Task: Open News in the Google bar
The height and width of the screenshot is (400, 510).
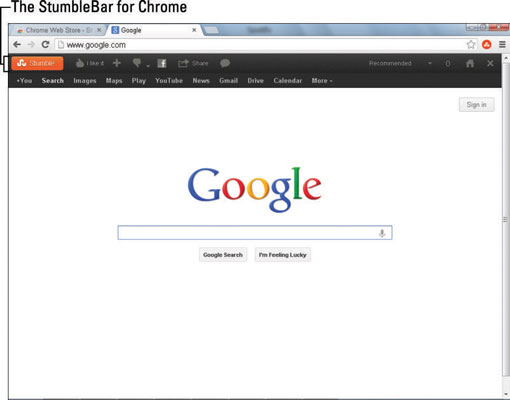Action: 201,81
